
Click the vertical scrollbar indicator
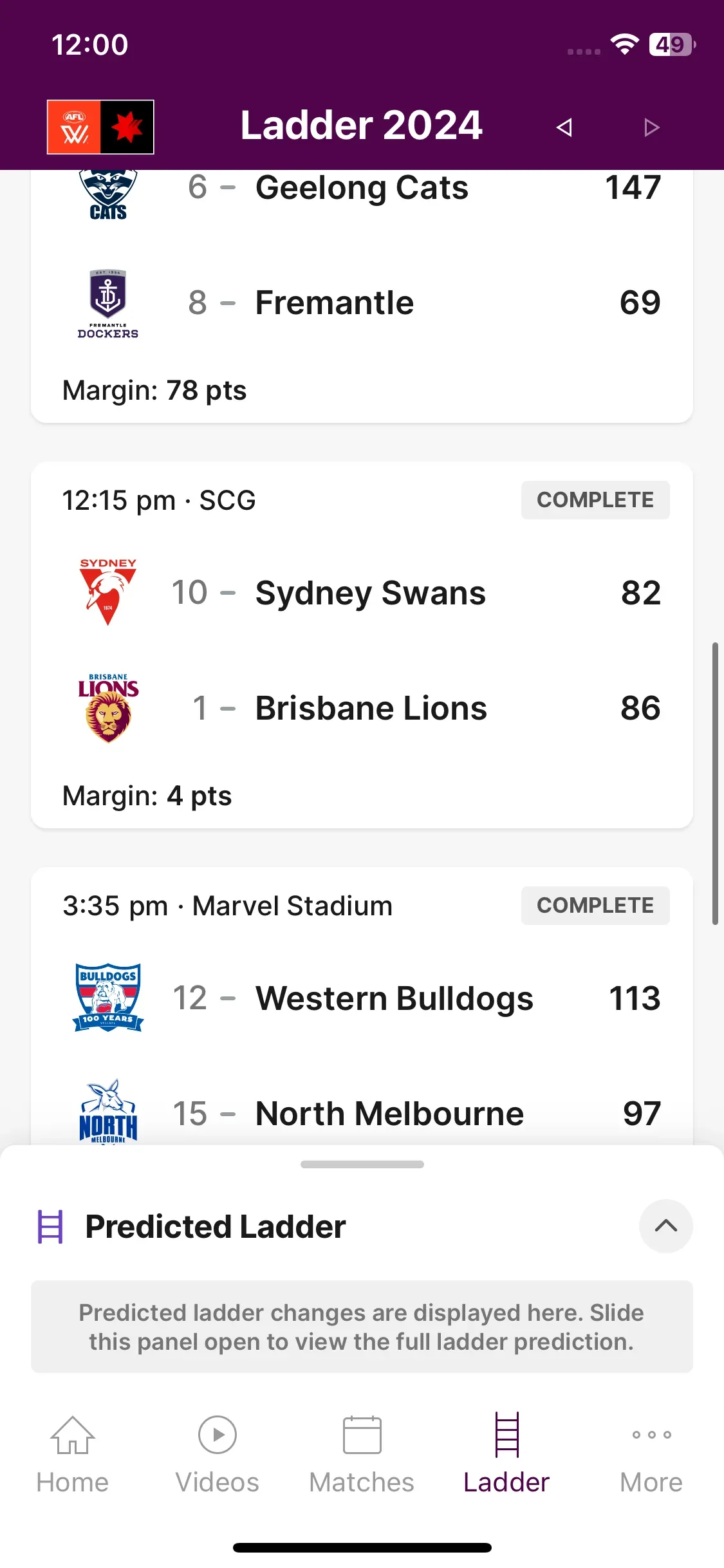coord(715,783)
